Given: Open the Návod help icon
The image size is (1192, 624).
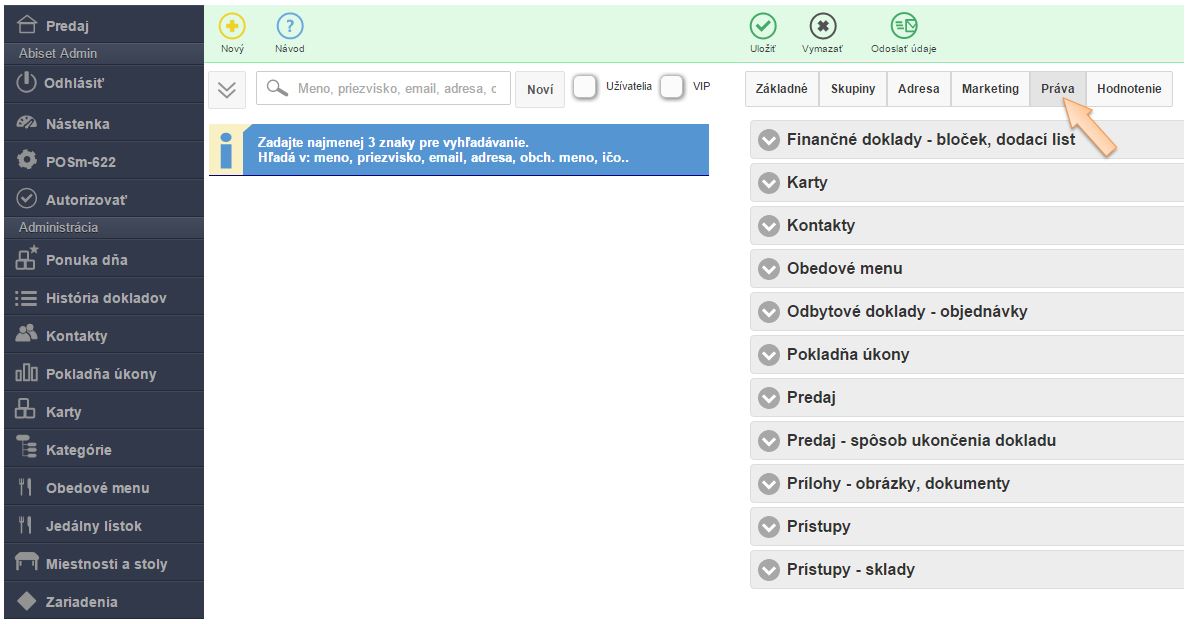Looking at the screenshot, I should (290, 27).
